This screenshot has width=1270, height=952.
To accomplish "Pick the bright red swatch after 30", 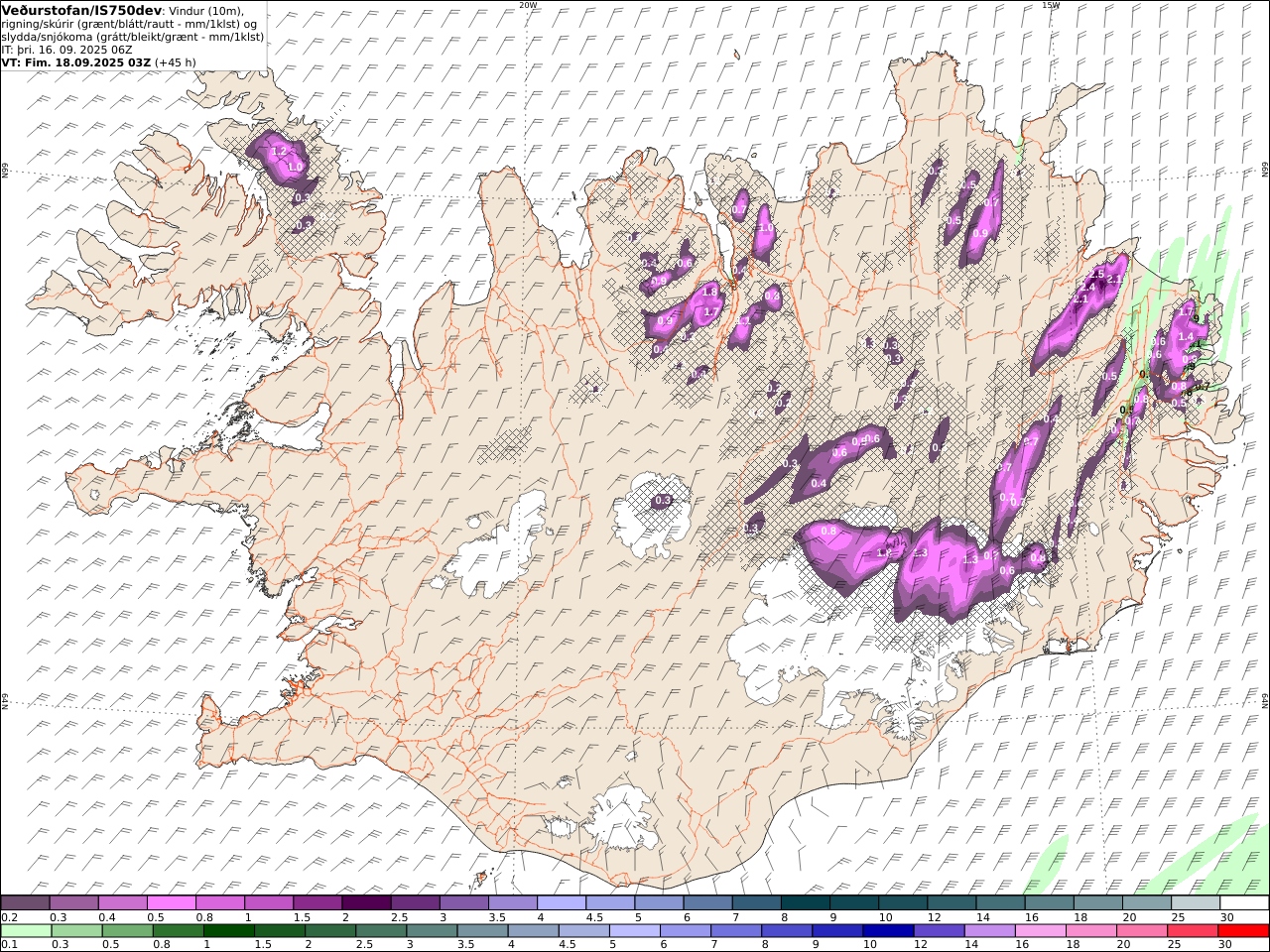I will (x=1242, y=931).
